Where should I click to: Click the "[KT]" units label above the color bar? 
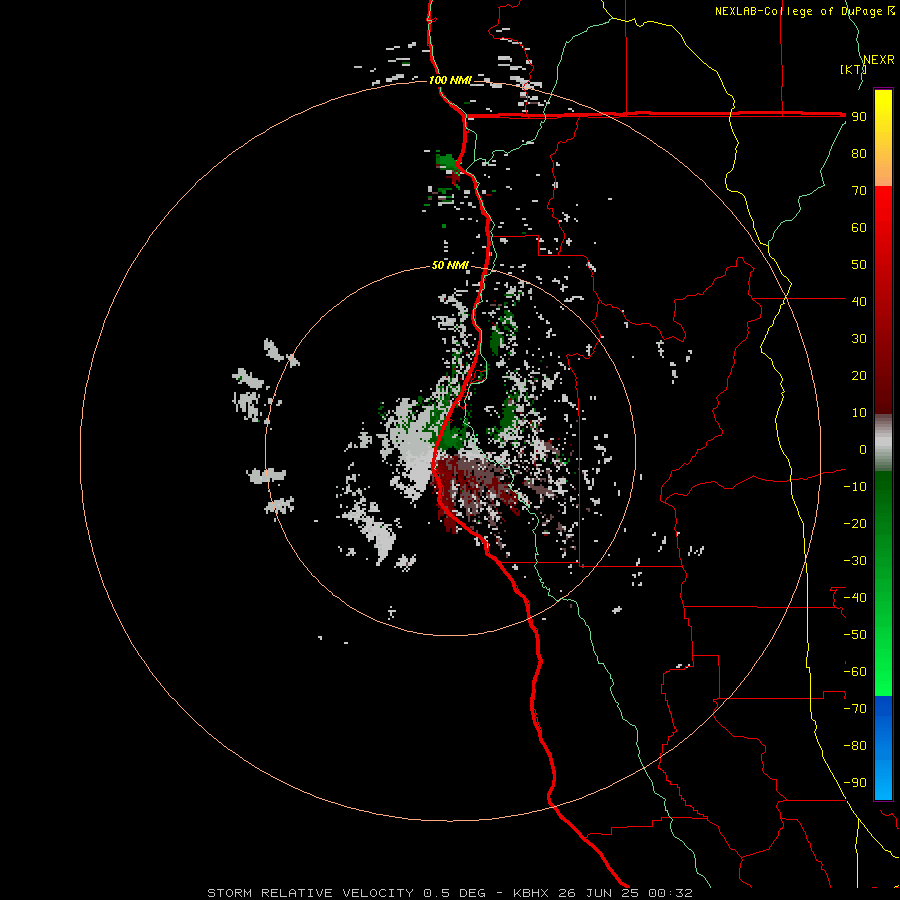tap(853, 69)
